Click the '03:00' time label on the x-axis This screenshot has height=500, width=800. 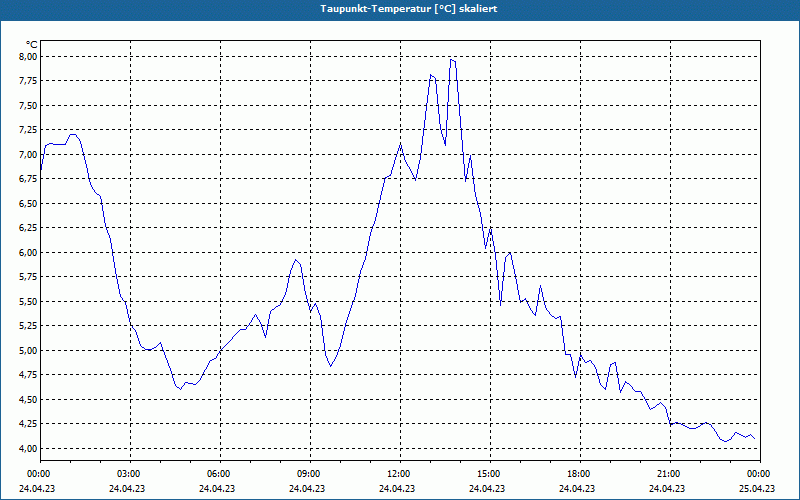coord(131,474)
